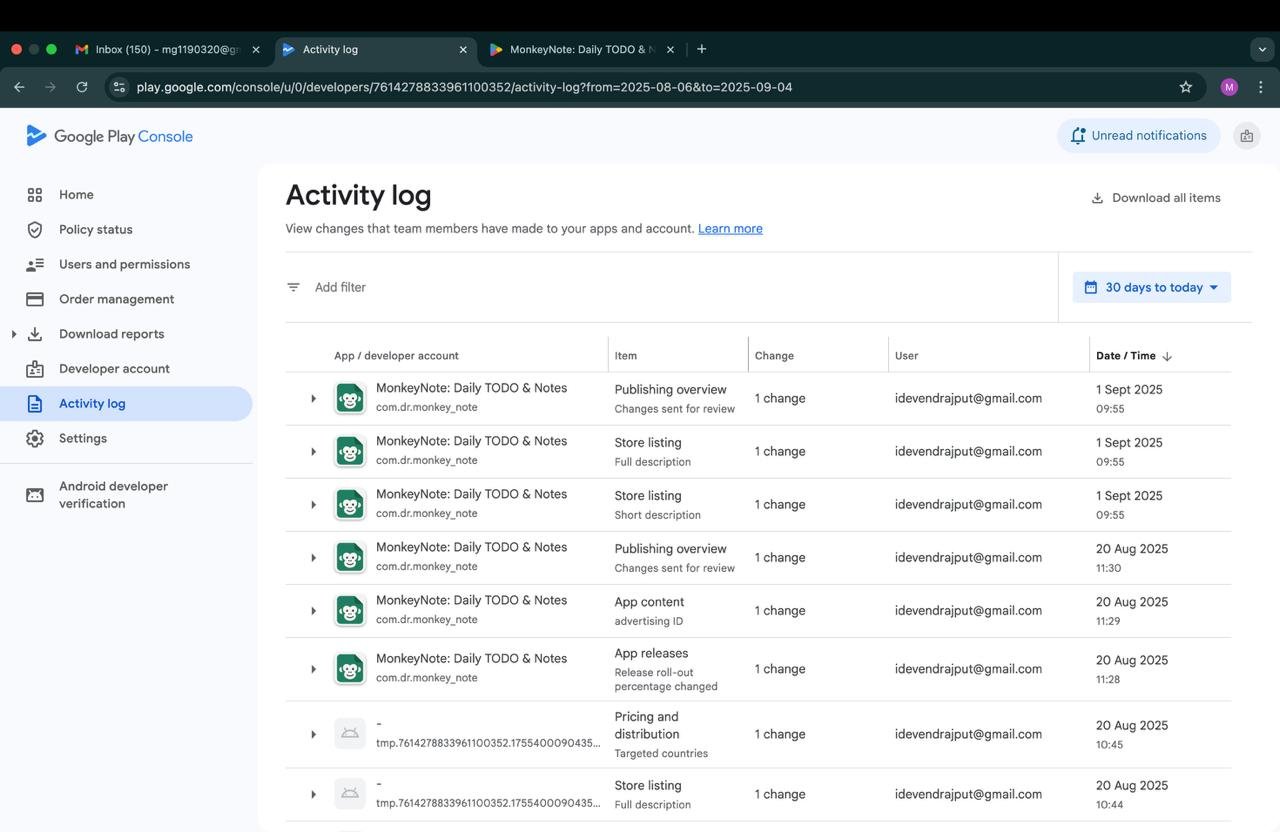
Task: Open the Home dashboard icon in sidebar
Action: pos(35,195)
